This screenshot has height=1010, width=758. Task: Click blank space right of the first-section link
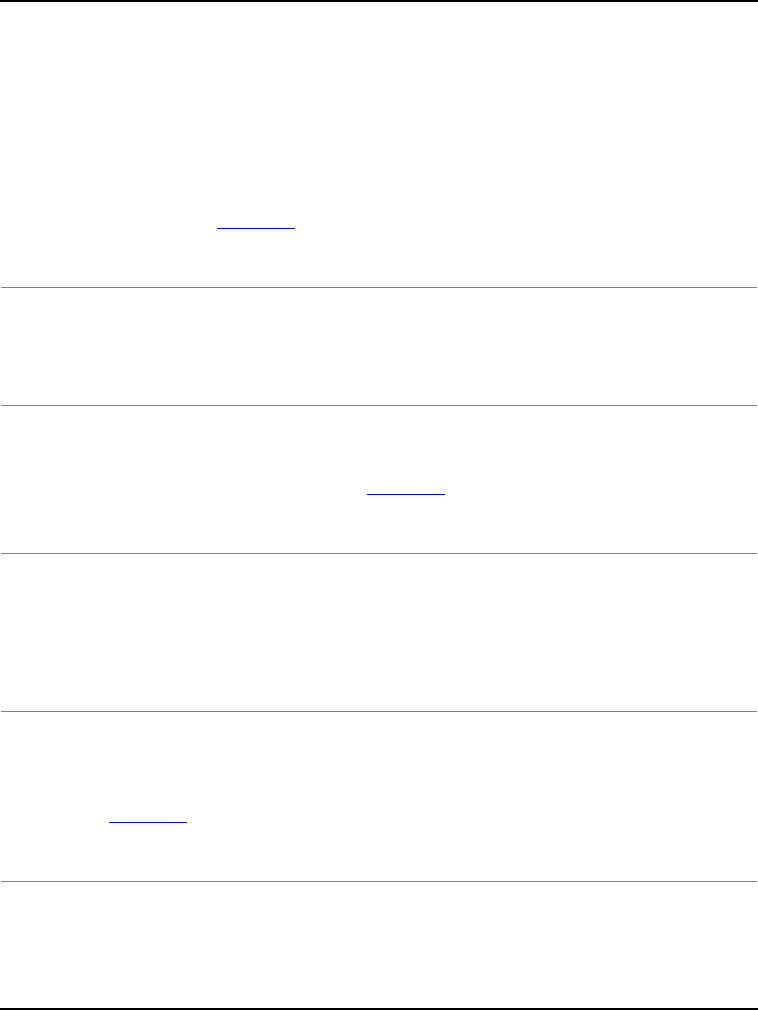pyautogui.click(x=500, y=227)
